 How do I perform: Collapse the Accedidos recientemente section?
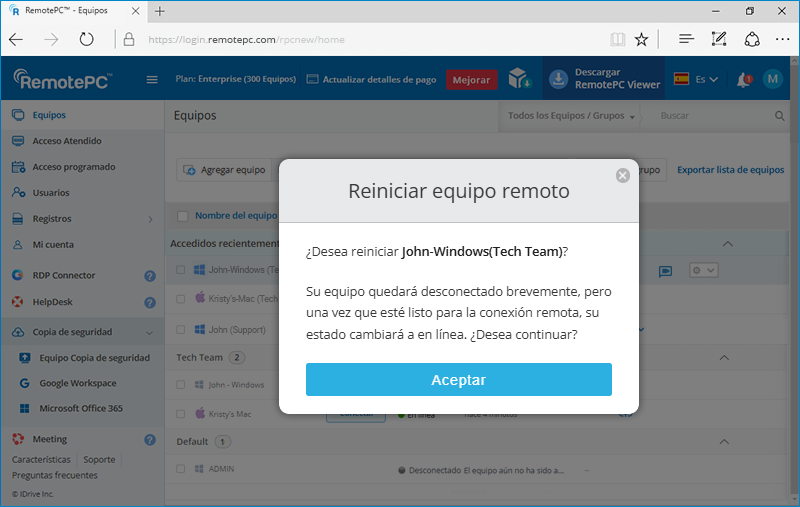tap(728, 244)
